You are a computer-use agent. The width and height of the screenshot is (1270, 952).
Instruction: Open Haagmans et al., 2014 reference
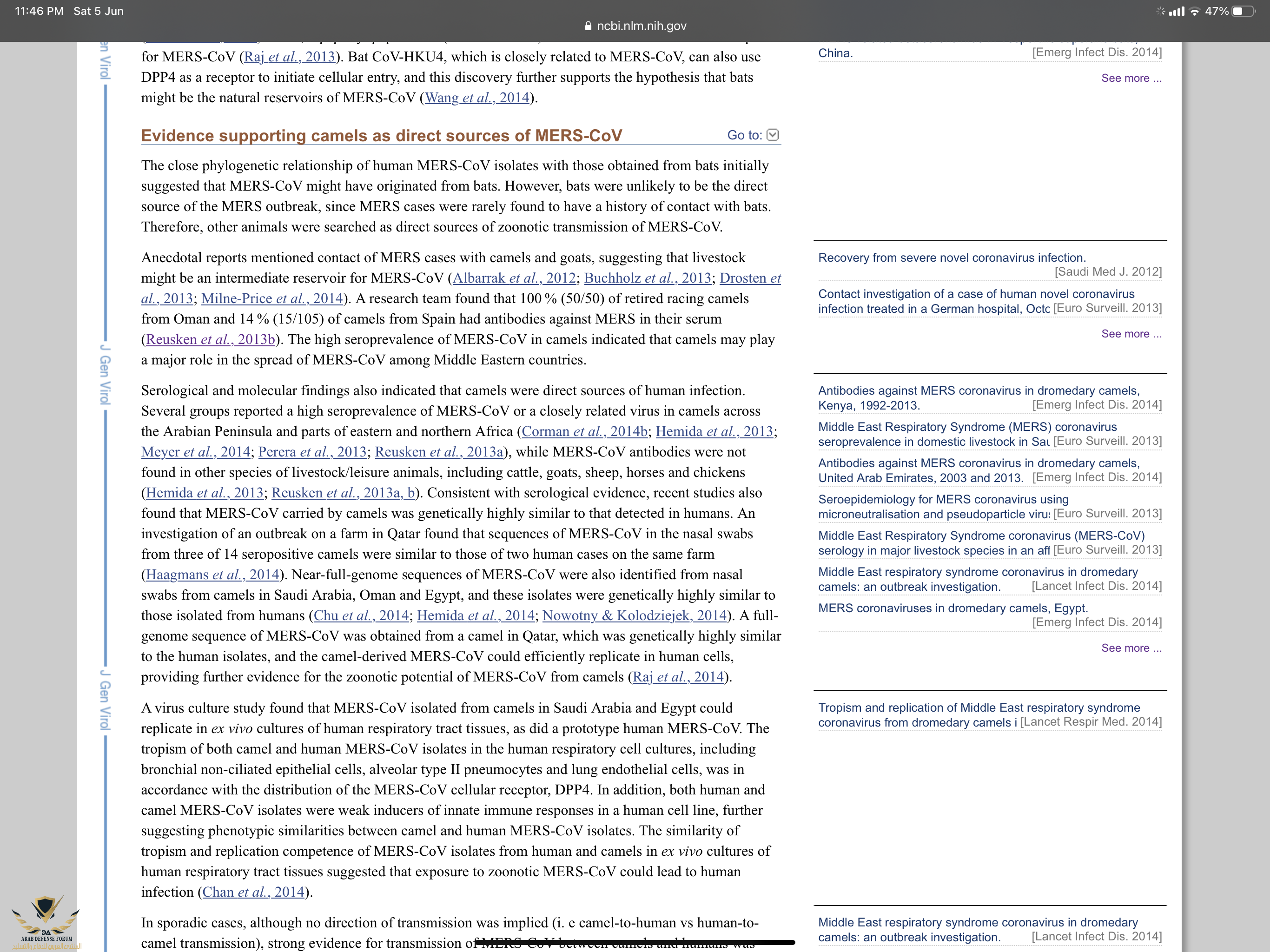point(212,575)
